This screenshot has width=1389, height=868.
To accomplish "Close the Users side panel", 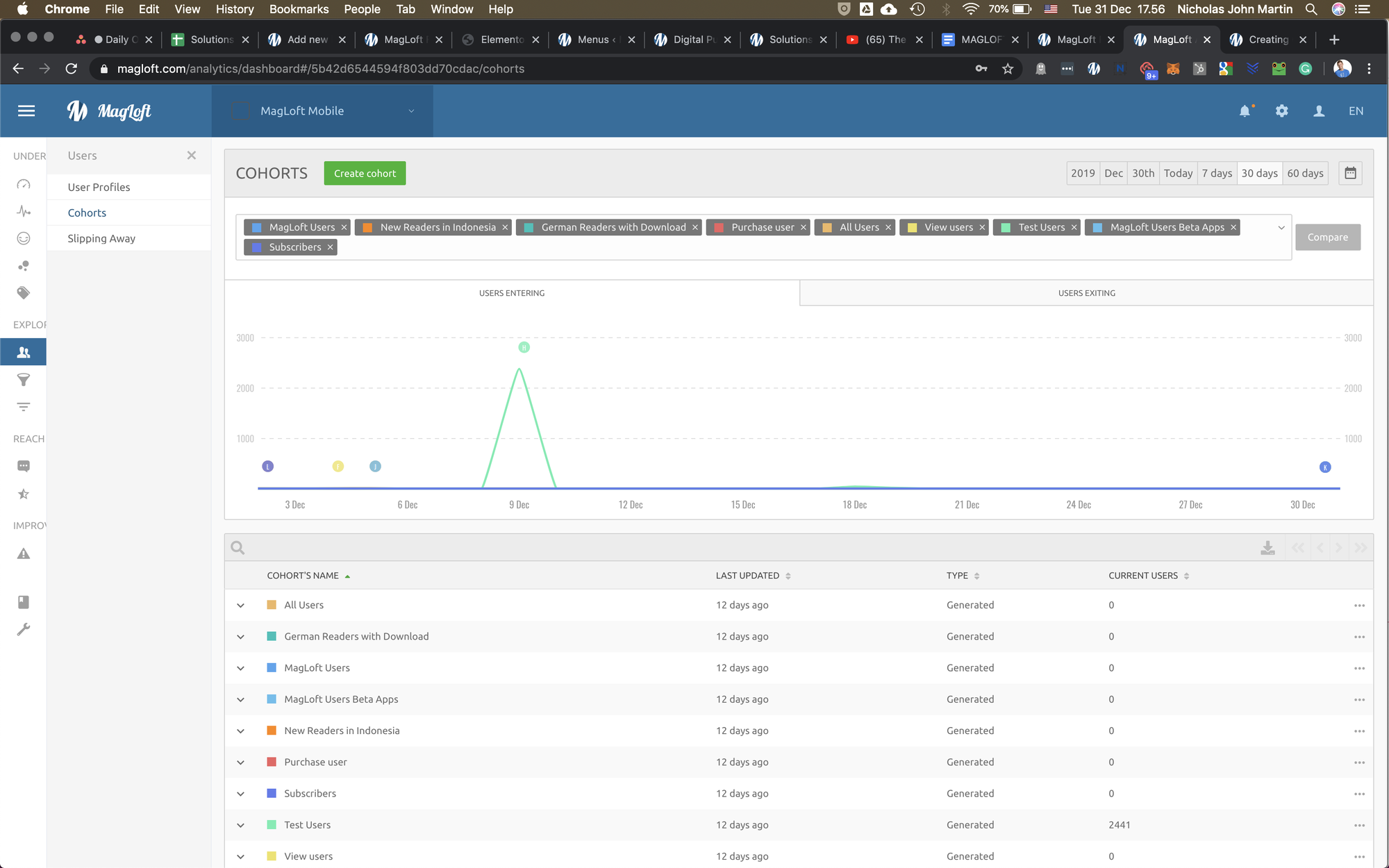I will tap(192, 156).
